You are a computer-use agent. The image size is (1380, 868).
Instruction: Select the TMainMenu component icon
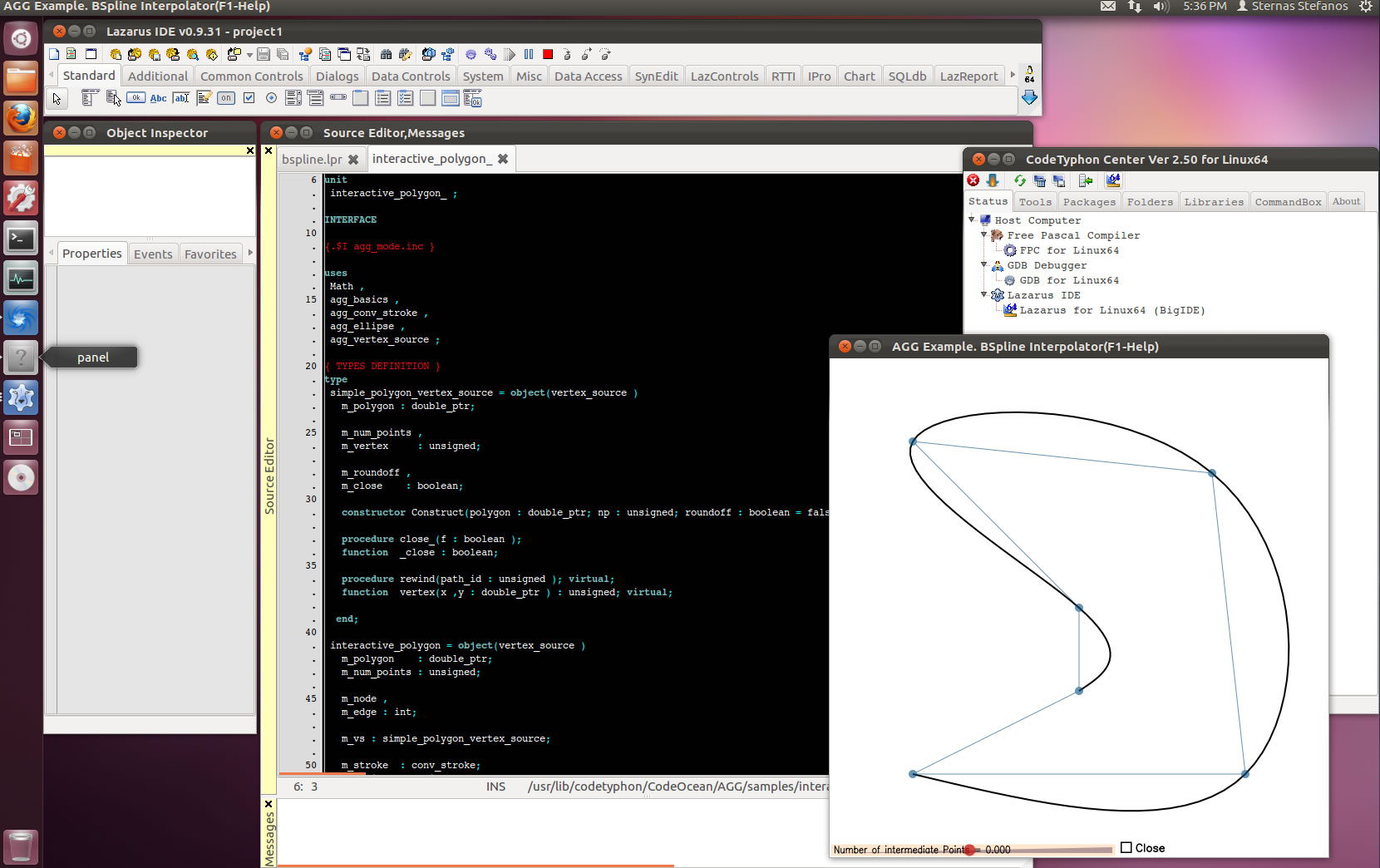tap(89, 98)
